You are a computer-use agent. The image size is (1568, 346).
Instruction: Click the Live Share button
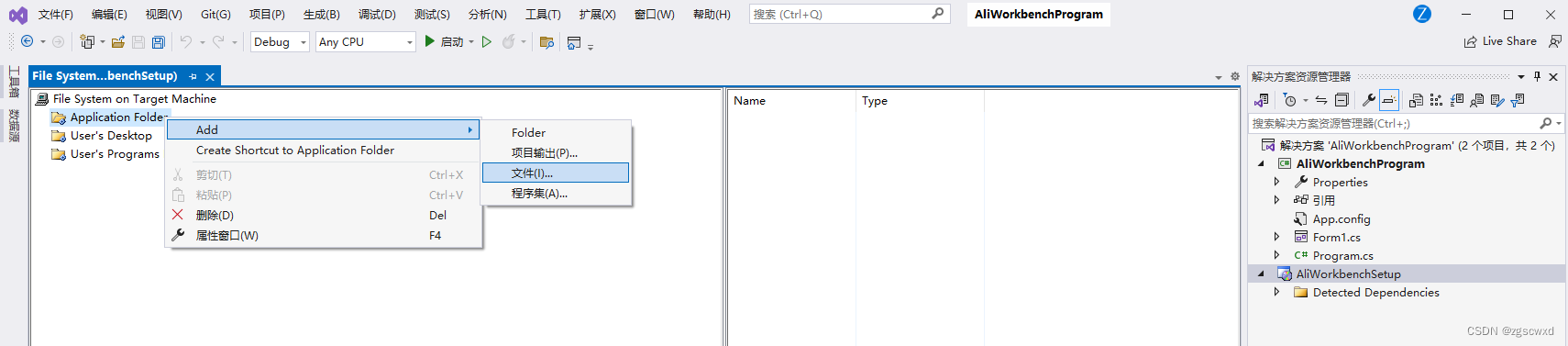pos(1500,41)
